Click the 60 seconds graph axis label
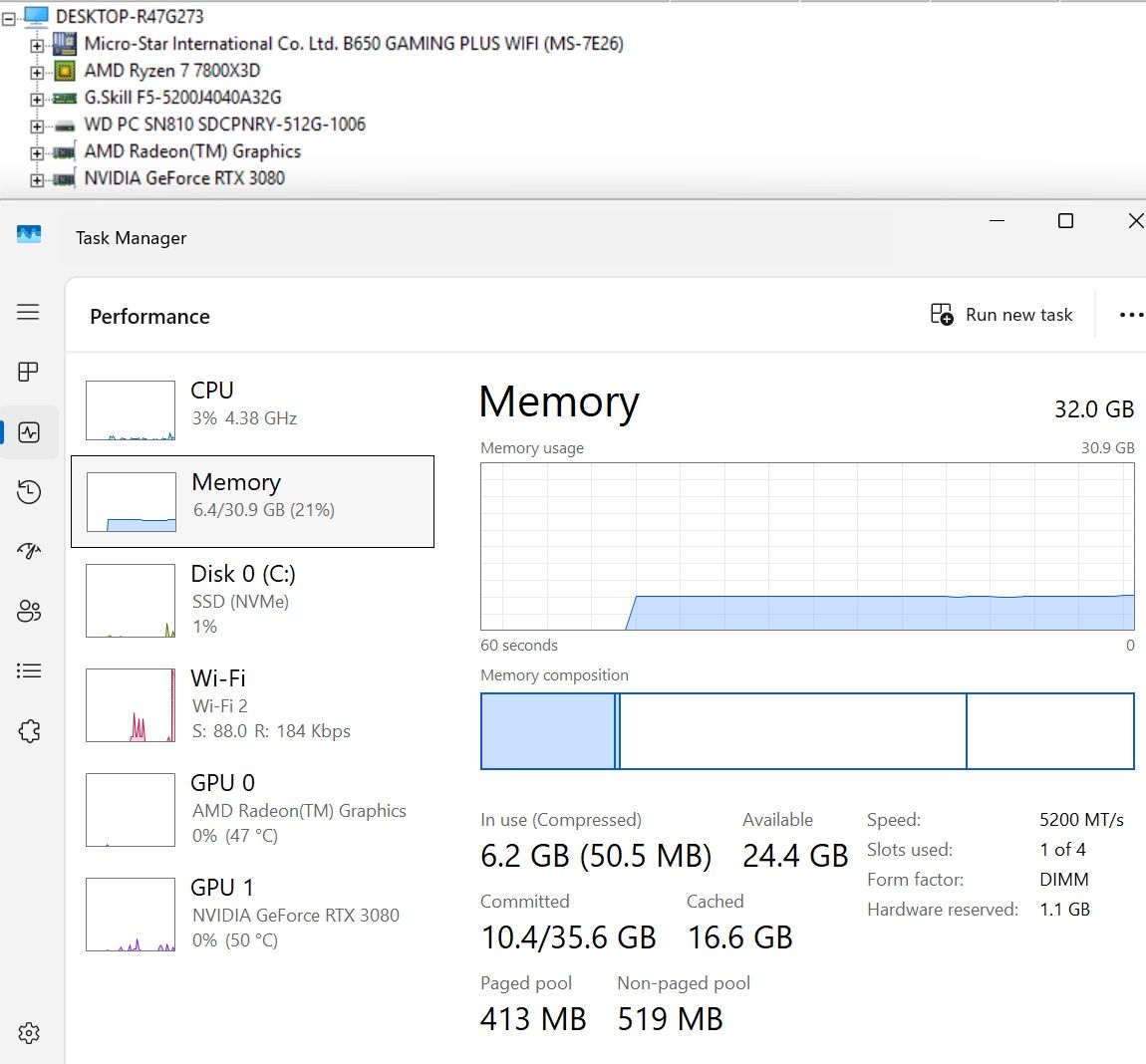Viewport: 1146px width, 1064px height. point(519,646)
